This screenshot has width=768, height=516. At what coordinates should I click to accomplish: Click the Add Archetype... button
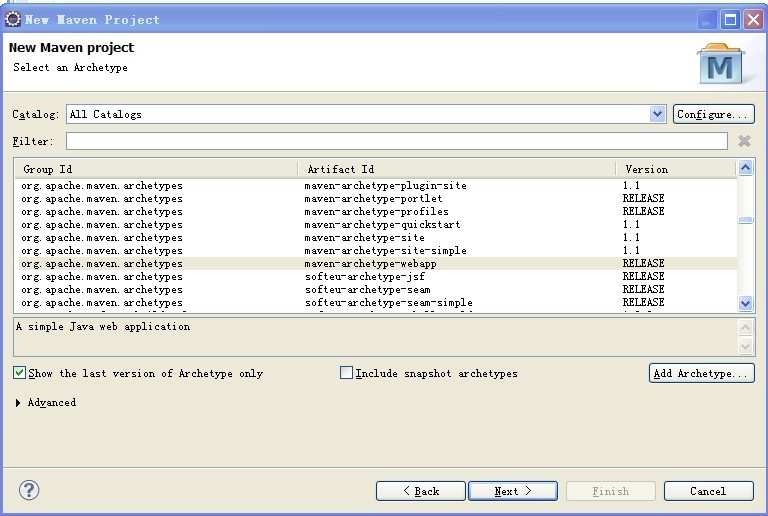[701, 373]
